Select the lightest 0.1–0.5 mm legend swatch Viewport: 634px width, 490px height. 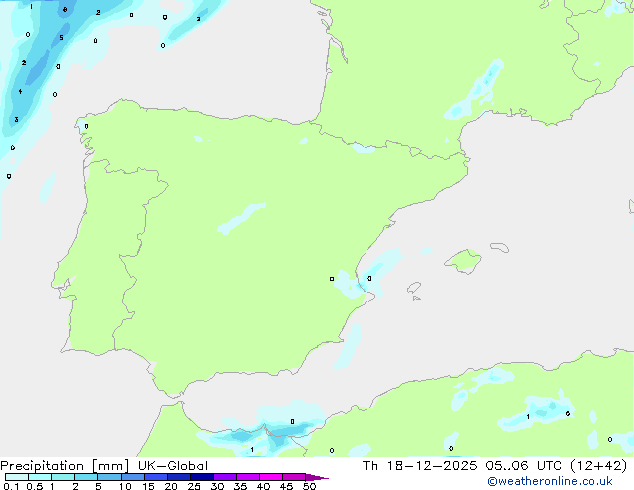click(17, 477)
